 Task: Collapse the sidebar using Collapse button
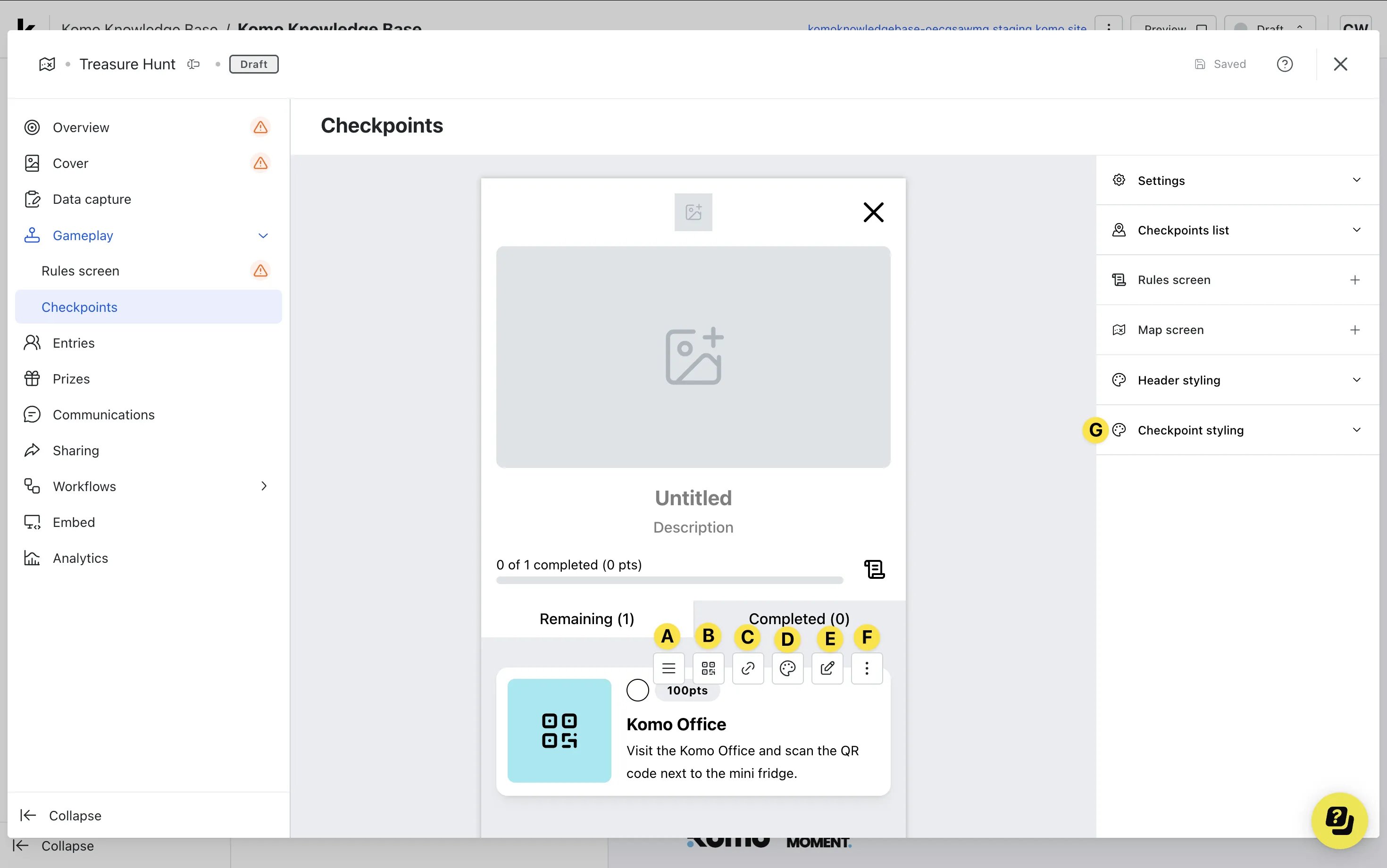click(x=61, y=816)
